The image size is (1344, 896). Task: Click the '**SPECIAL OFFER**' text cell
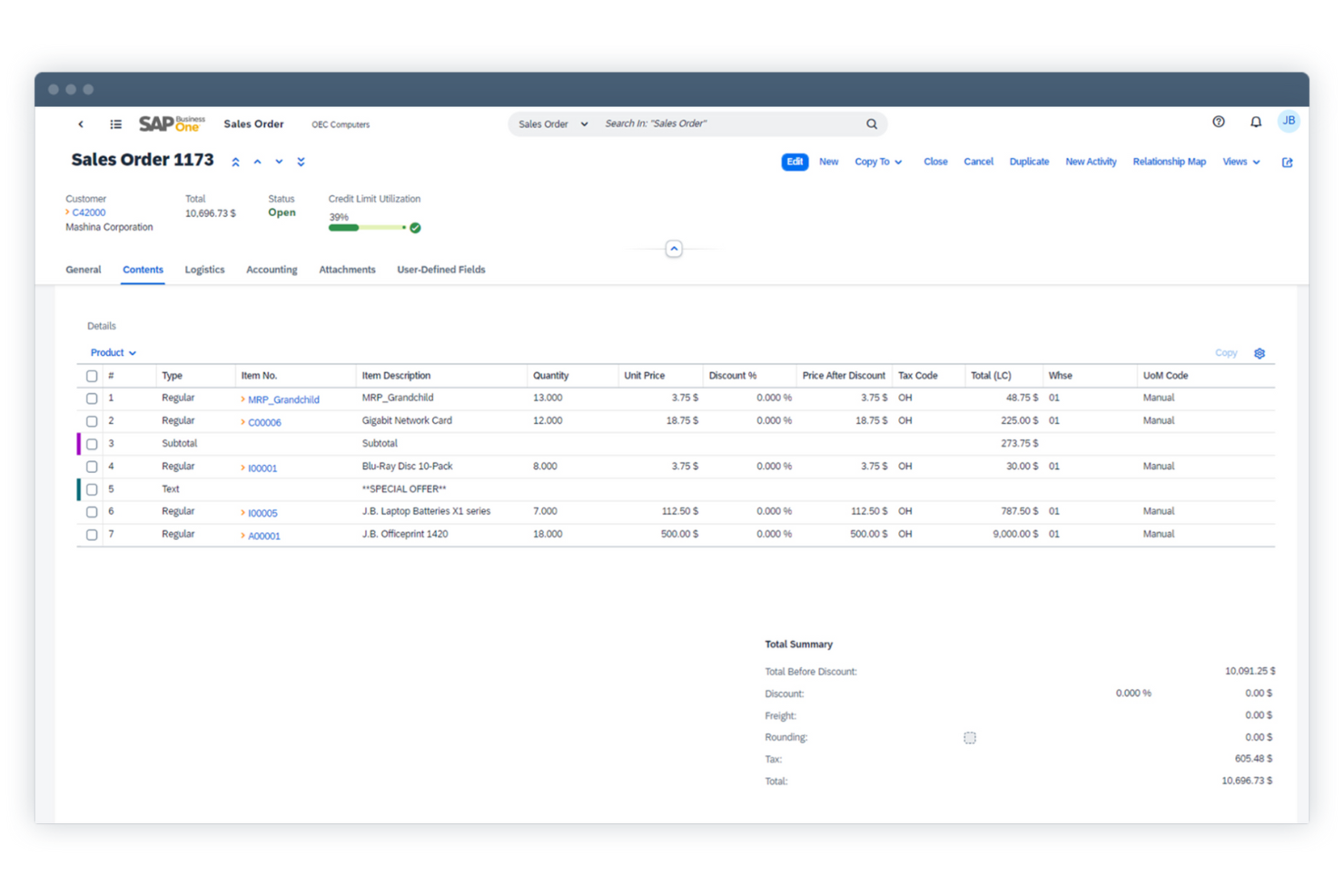[404, 489]
